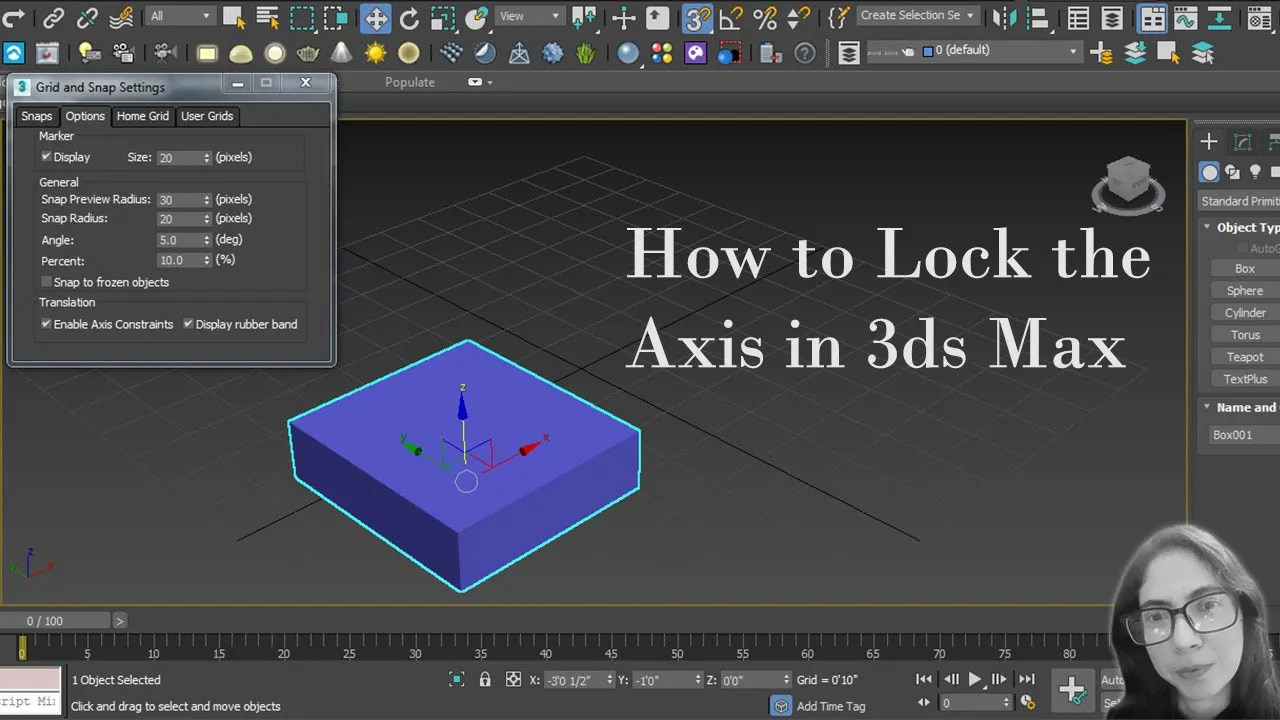1280x720 pixels.
Task: Toggle the Percent Snap button
Action: (765, 17)
